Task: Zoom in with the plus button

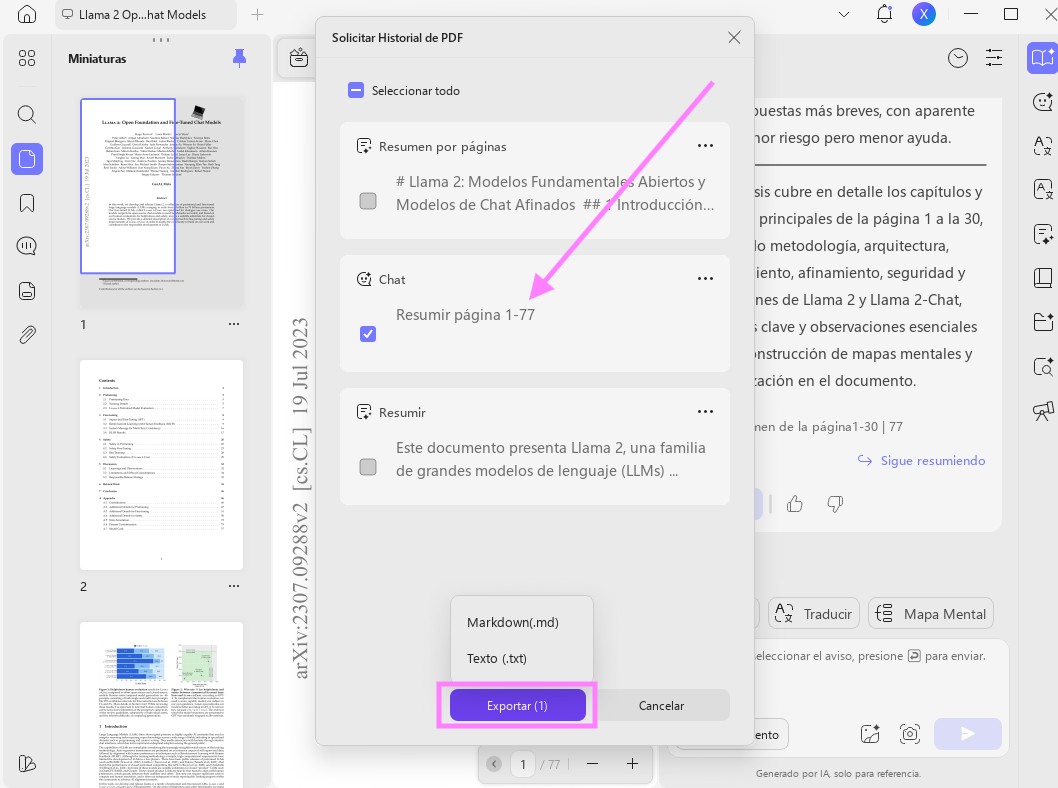Action: point(632,764)
